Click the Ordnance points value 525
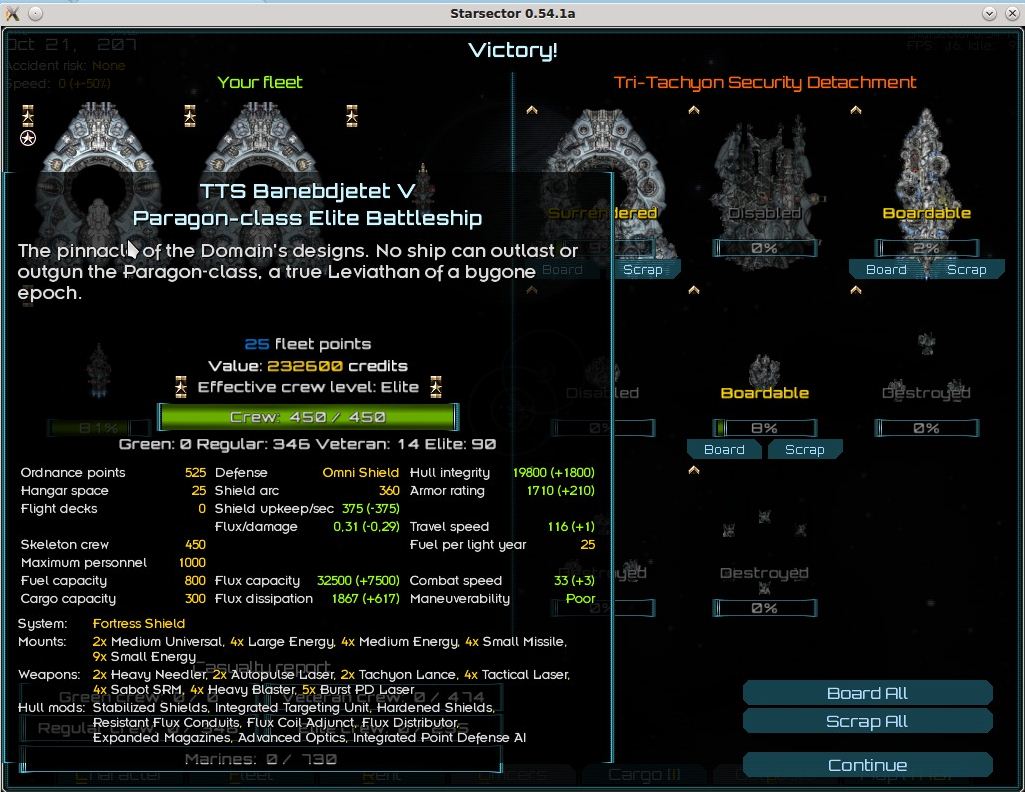The width and height of the screenshot is (1025, 792). pos(195,472)
